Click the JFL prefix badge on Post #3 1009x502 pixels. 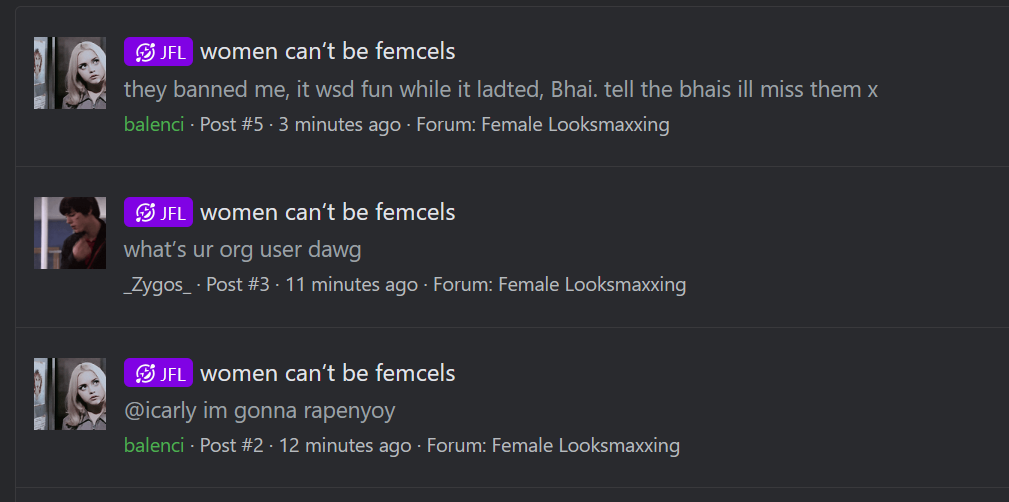(158, 212)
